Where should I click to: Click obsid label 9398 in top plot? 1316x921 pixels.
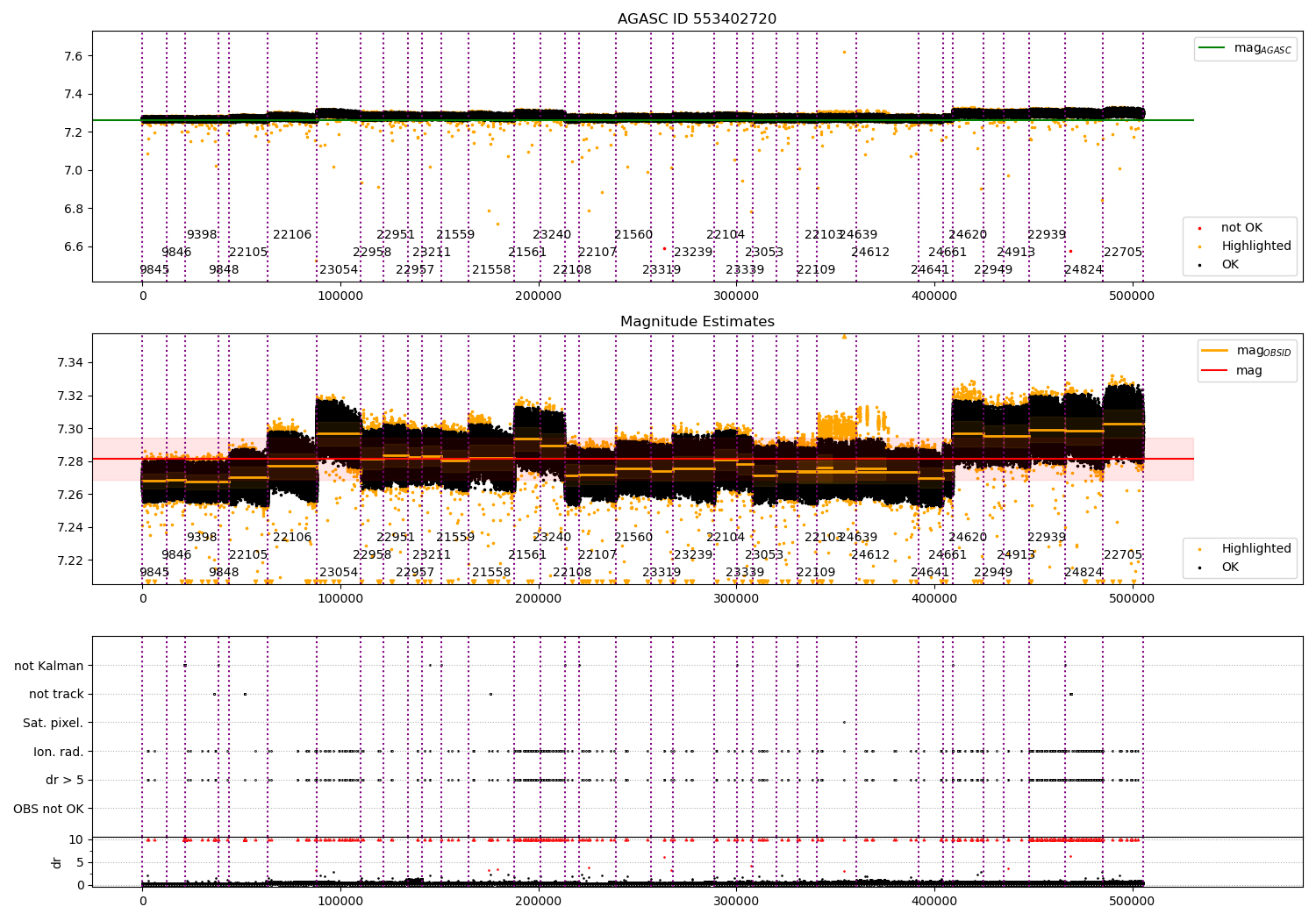[x=202, y=235]
